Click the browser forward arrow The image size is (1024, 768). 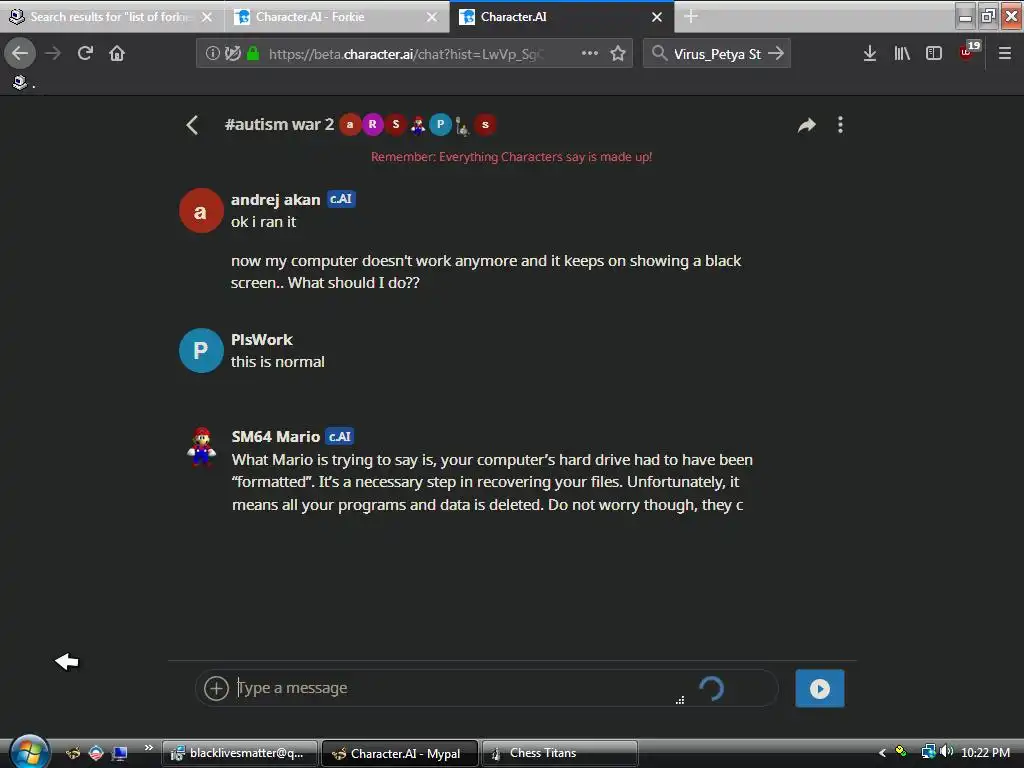tap(53, 53)
